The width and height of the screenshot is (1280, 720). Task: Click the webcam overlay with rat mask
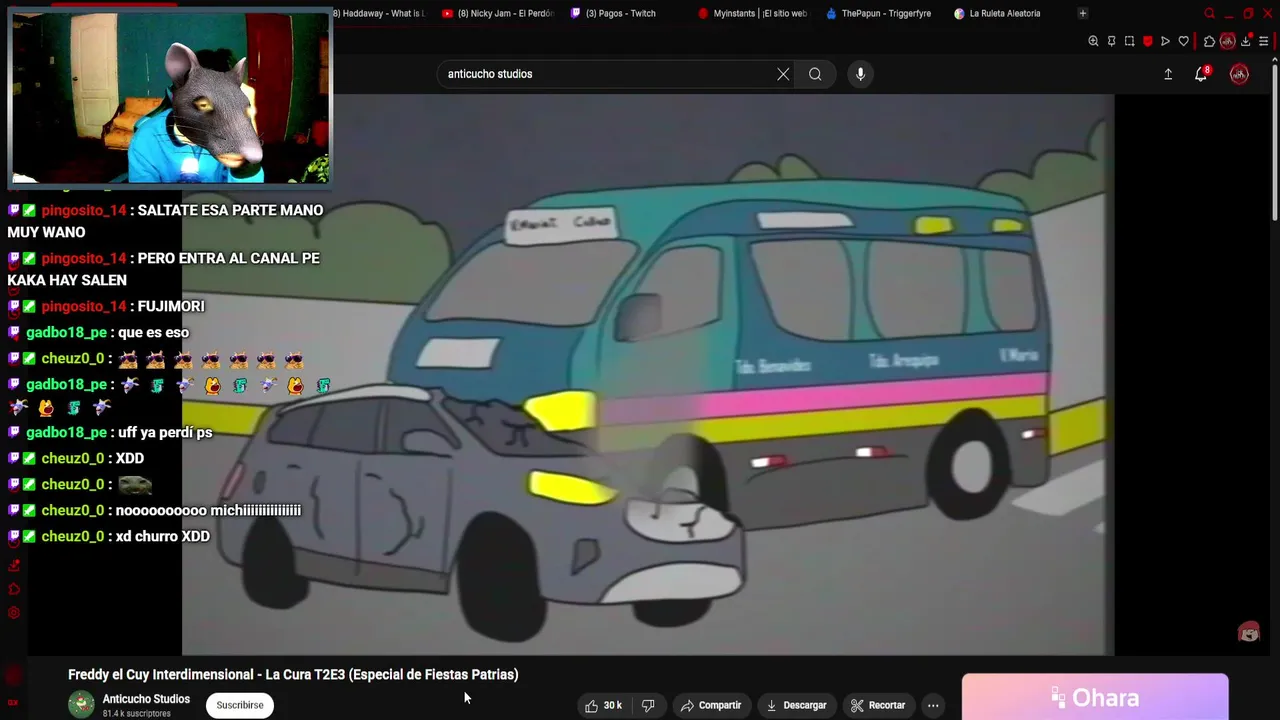pyautogui.click(x=170, y=97)
